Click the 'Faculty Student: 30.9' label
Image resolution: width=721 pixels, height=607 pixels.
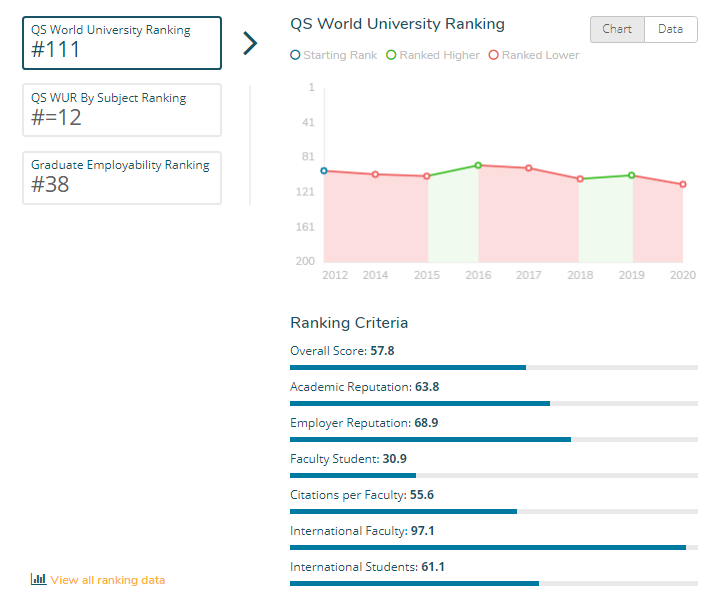348,459
